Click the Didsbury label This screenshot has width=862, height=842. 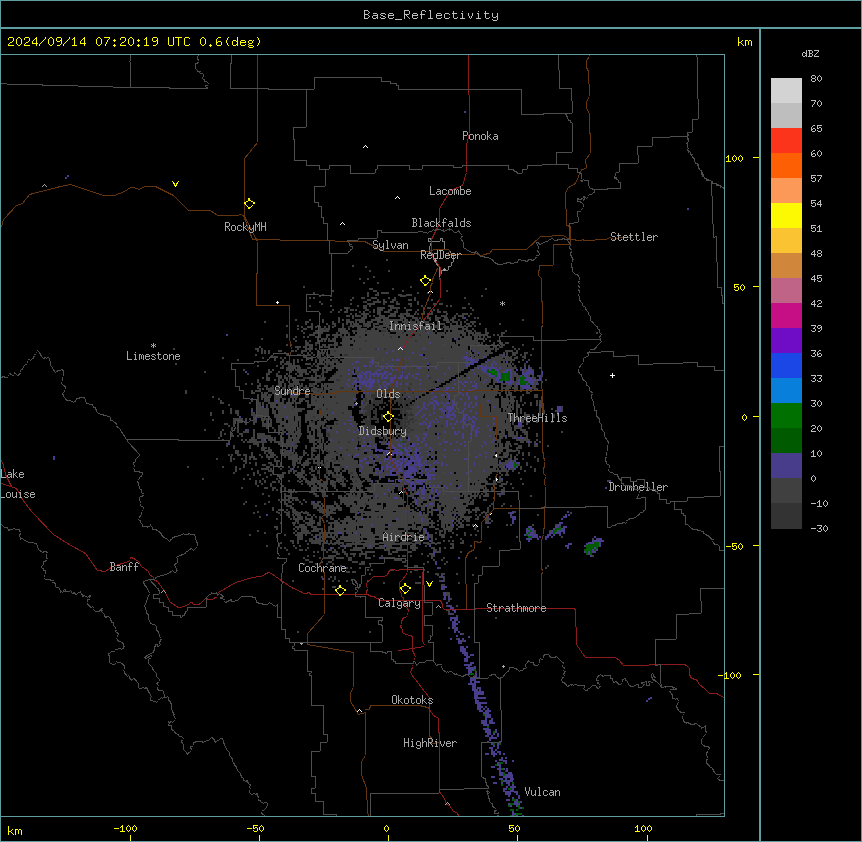pos(383,431)
